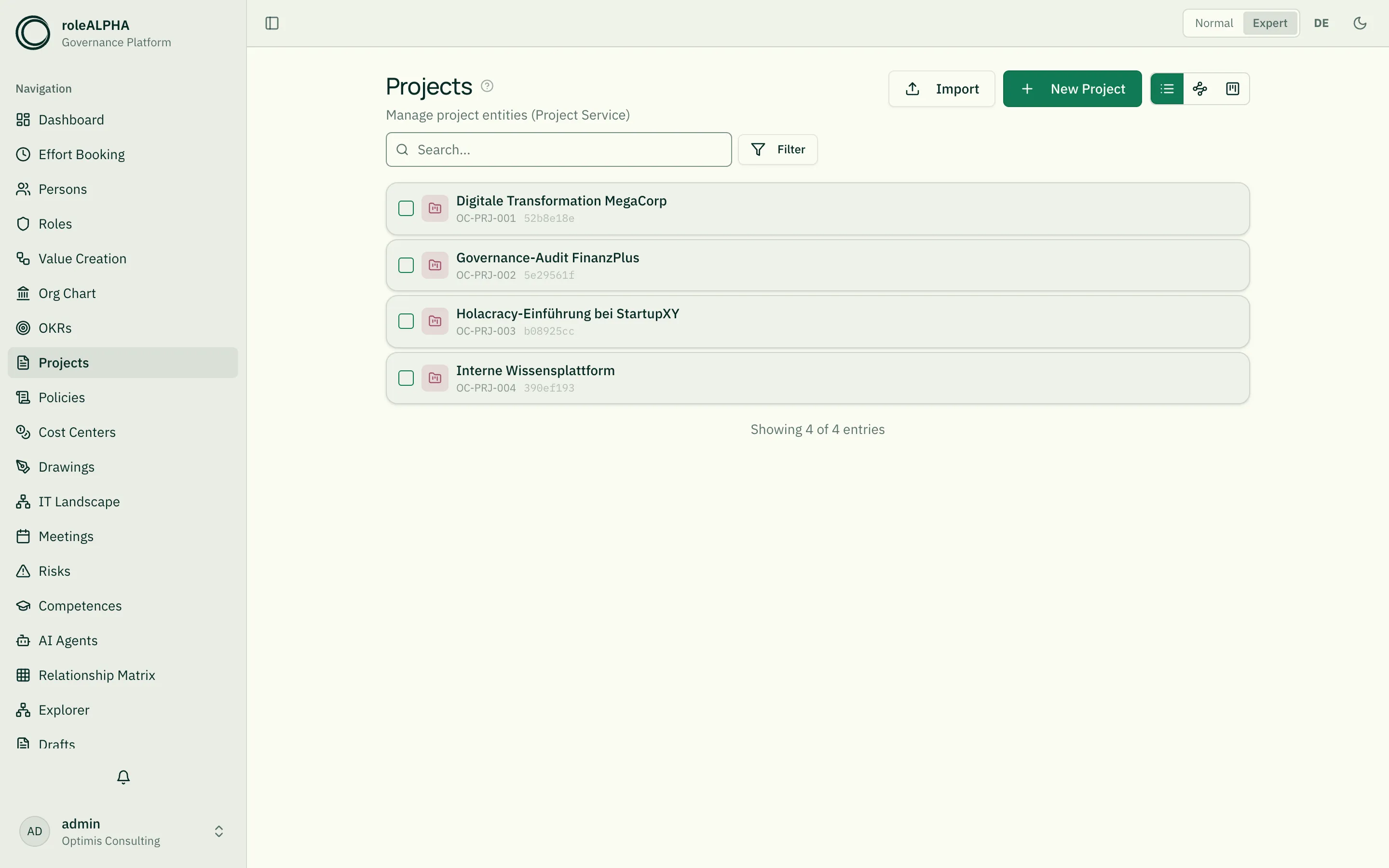Viewport: 1389px width, 868px height.
Task: Open Dashboard in navigation
Action: [x=123, y=120]
